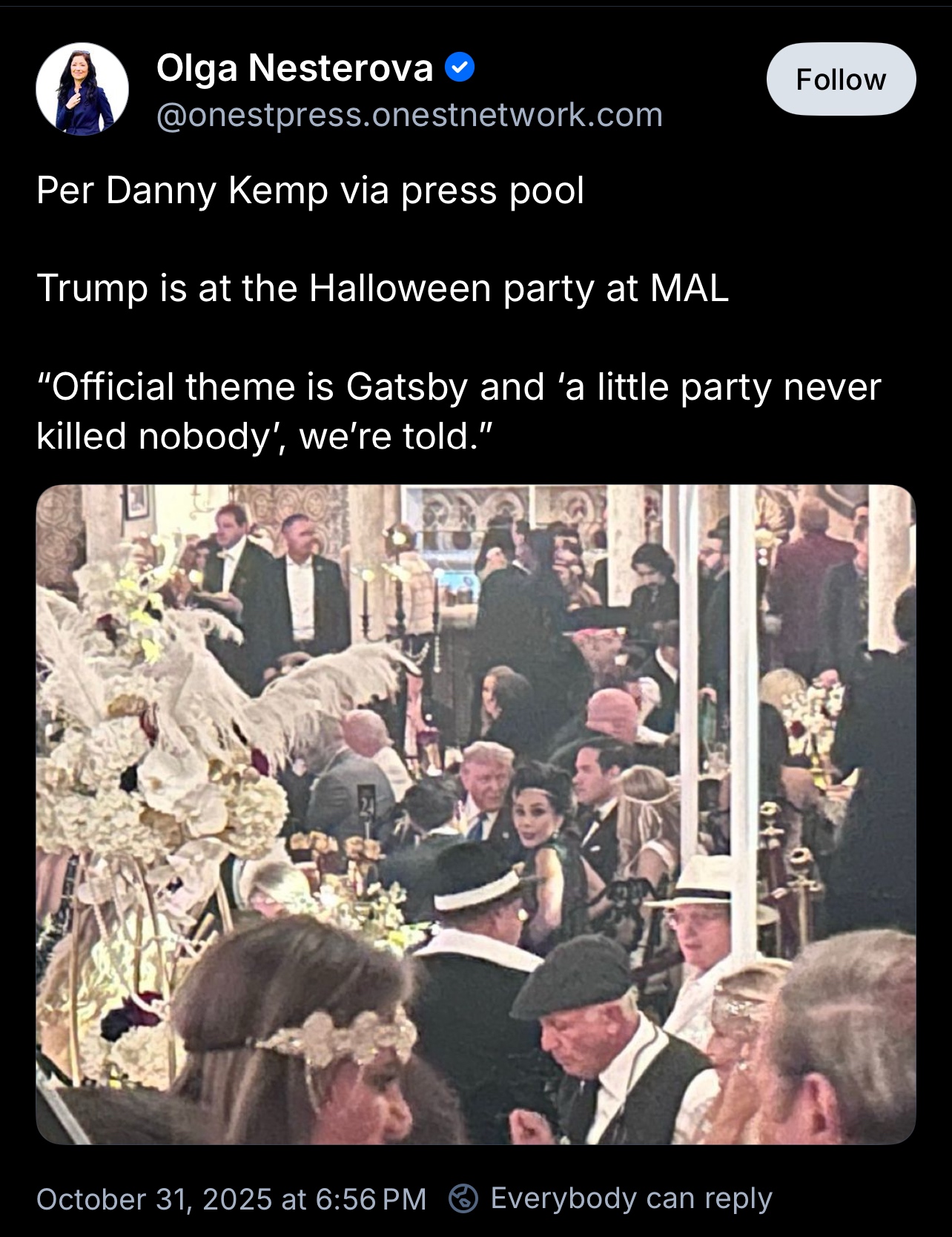Open the @onestpress.onestnetwork.com handle link

[409, 115]
